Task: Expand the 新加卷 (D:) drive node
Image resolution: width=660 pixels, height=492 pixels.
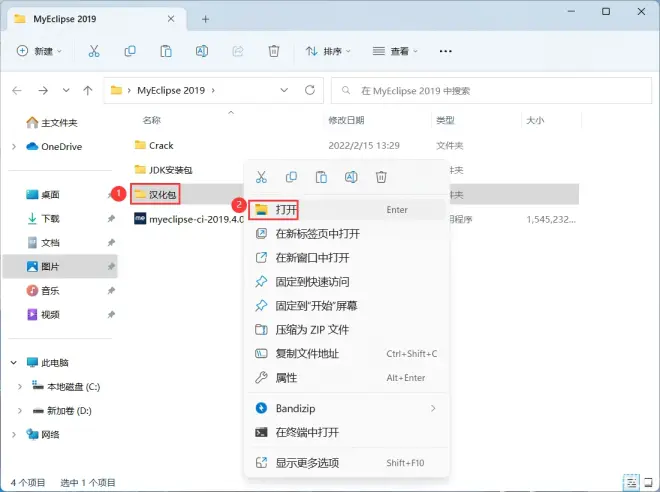Action: (x=20, y=410)
